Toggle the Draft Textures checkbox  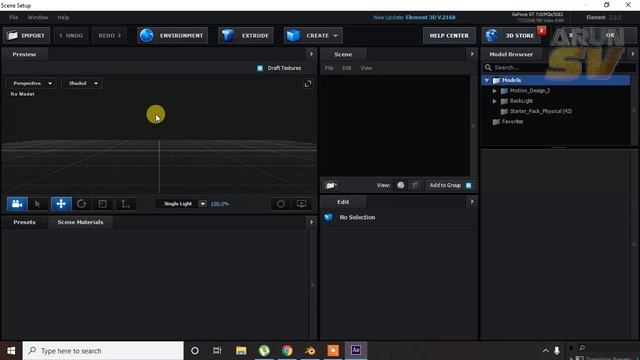point(260,68)
